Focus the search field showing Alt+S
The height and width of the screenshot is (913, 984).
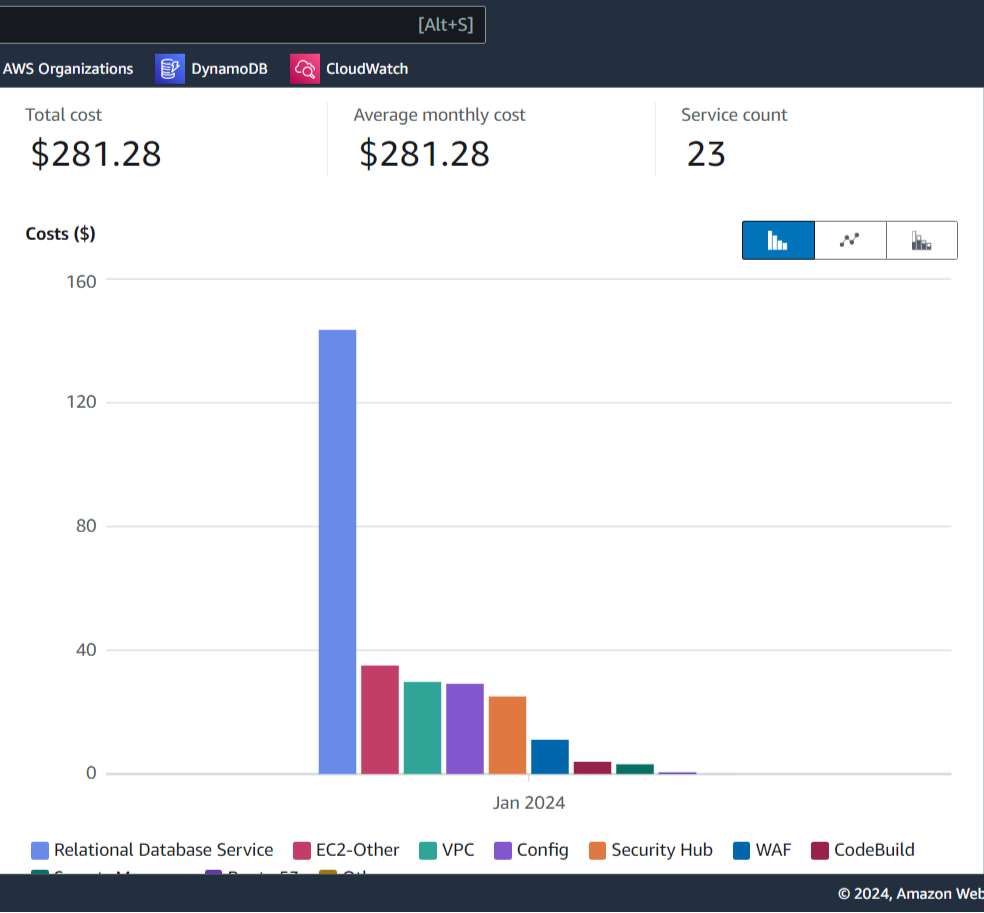pos(240,24)
